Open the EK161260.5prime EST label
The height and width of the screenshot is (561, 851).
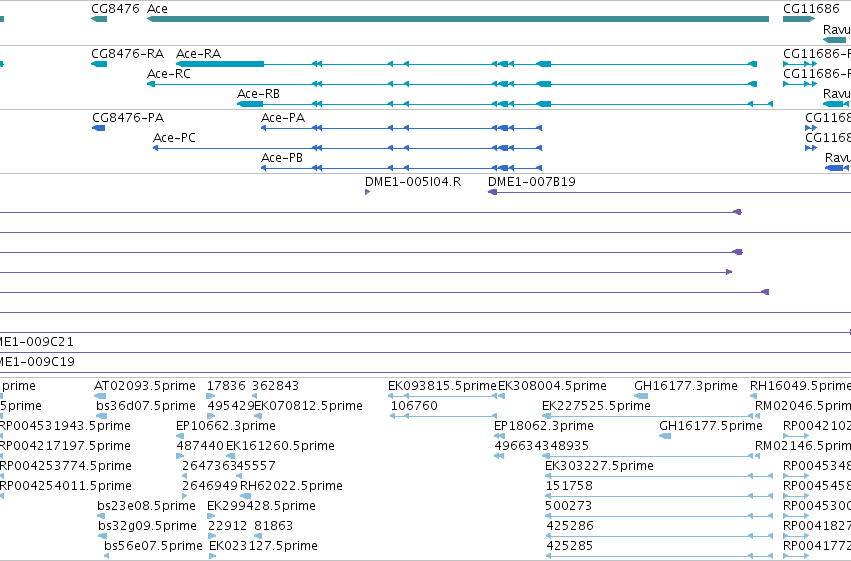pyautogui.click(x=280, y=446)
